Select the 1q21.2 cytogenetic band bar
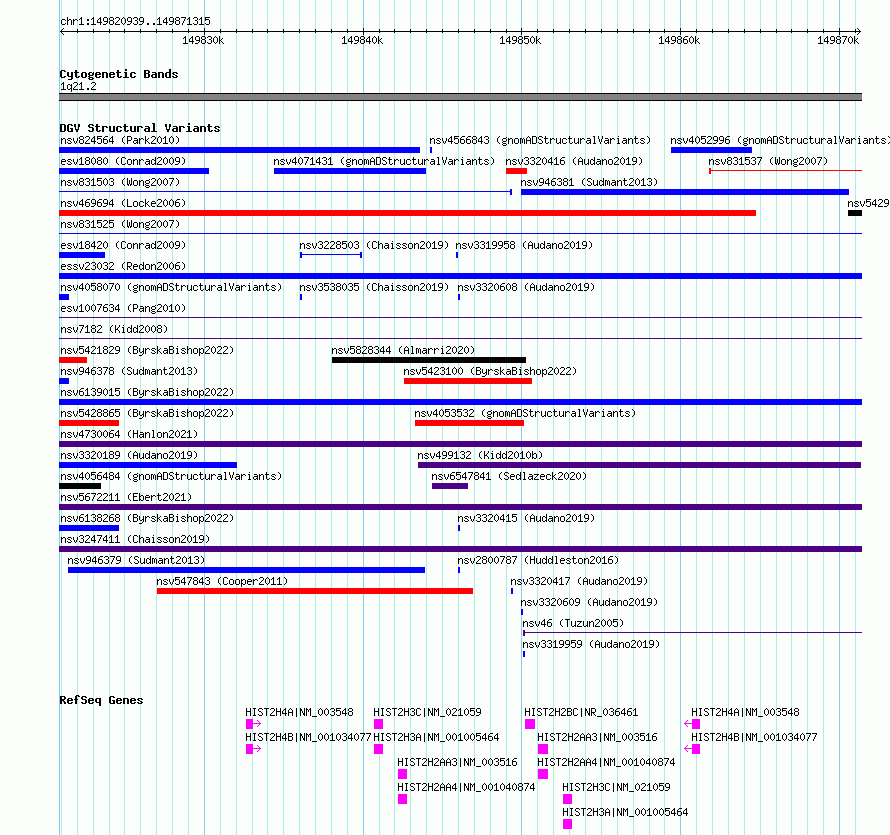 click(460, 97)
